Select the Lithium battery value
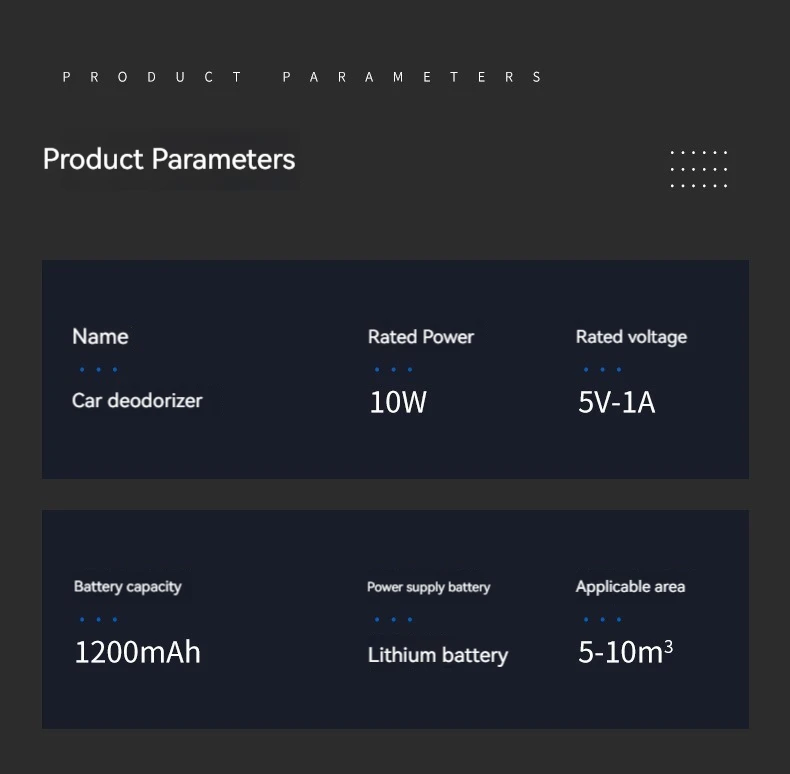This screenshot has height=774, width=790. coord(438,655)
